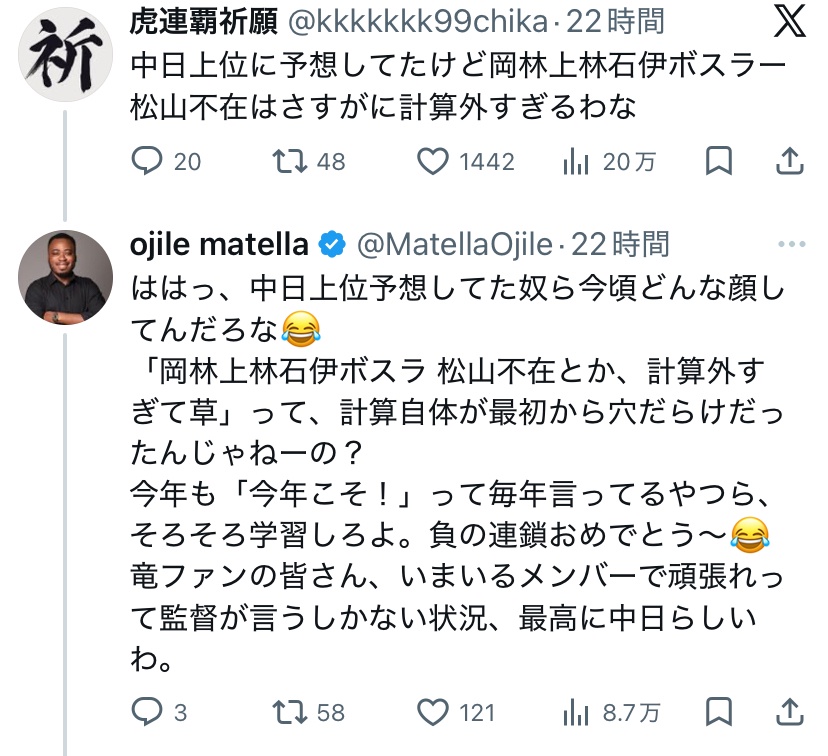Screen dimensions: 828x756
Task: Click the ojile matella display name
Action: [220, 243]
